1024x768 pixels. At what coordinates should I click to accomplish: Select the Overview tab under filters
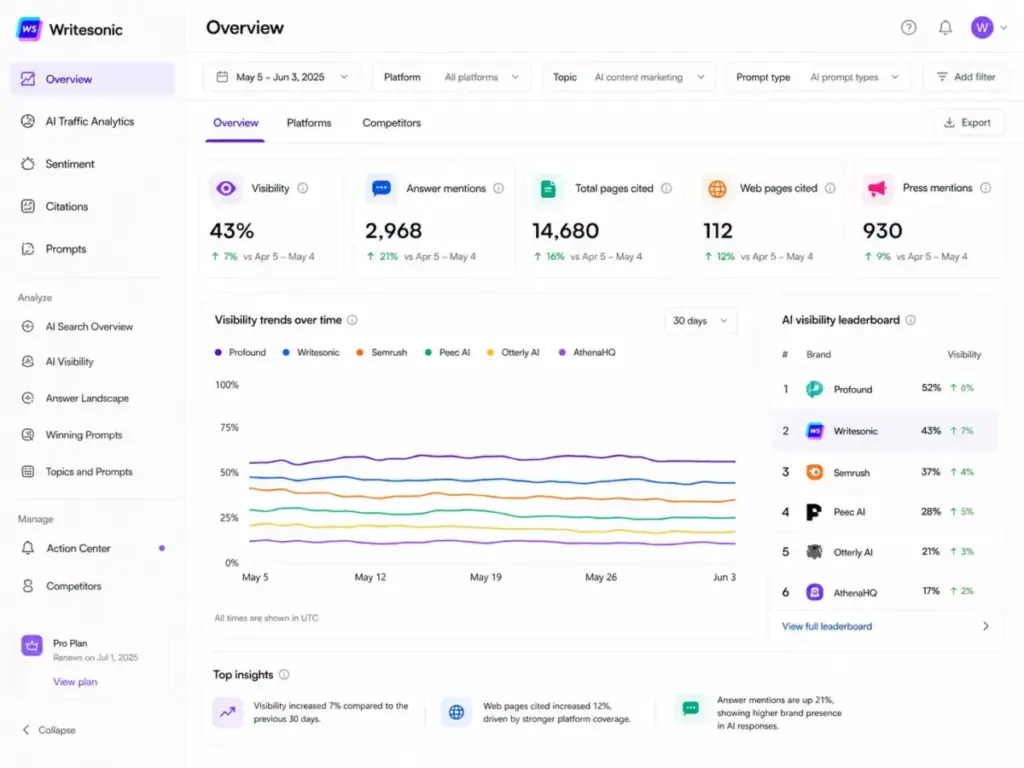[x=236, y=123]
